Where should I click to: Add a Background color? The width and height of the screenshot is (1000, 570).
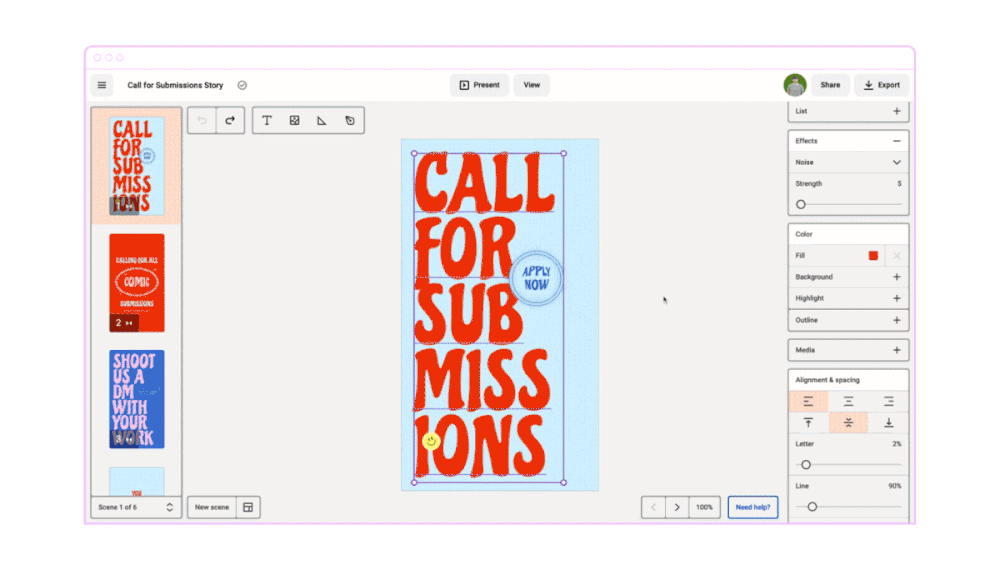(897, 277)
